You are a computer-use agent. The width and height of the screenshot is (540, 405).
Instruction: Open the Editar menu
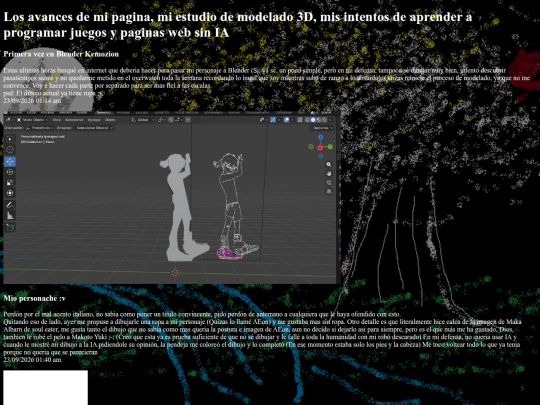coord(31,112)
